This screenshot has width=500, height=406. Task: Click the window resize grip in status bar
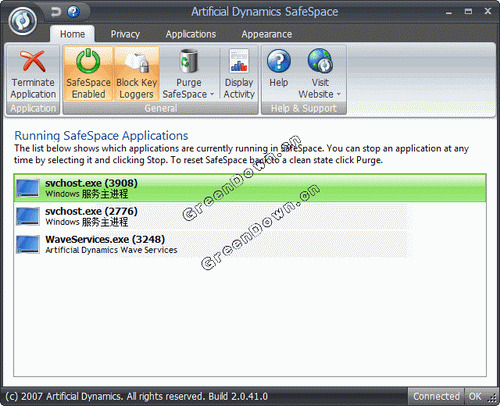point(492,398)
